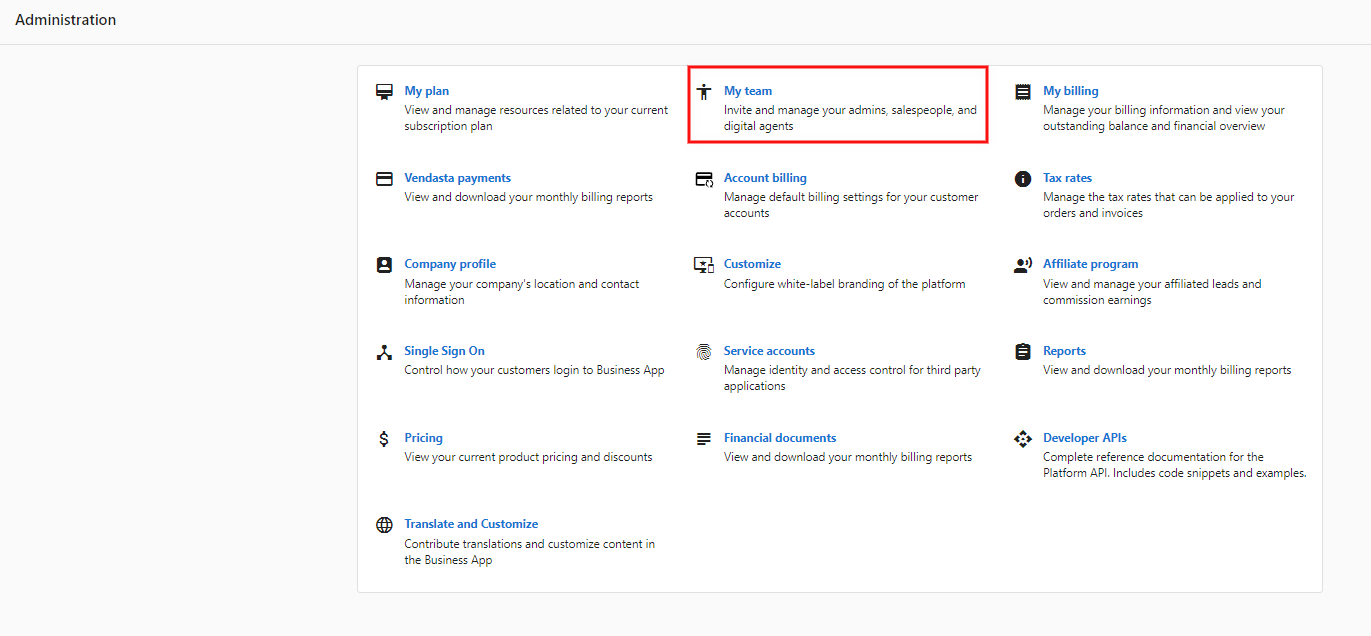1371x636 pixels.
Task: Click the Account billing card icon
Action: point(704,179)
